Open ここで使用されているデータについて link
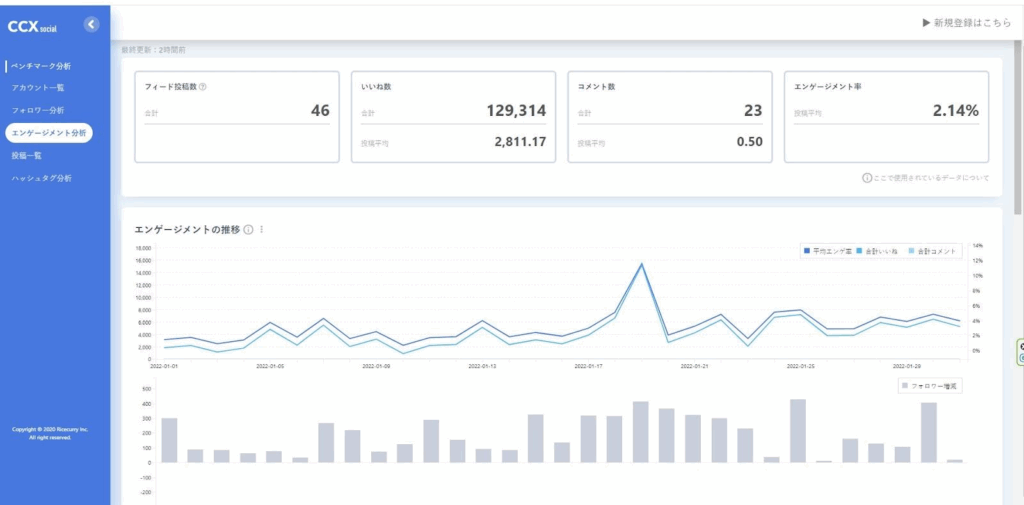This screenshot has height=505, width=1024. (931, 178)
